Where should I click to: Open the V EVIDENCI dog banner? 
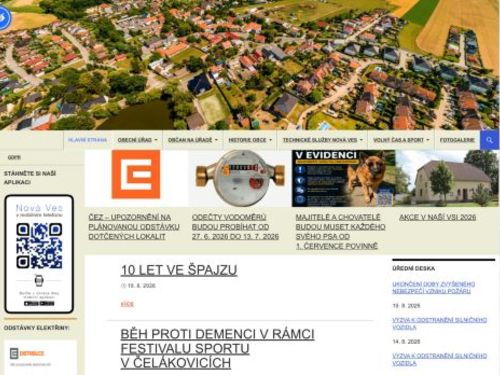point(344,178)
